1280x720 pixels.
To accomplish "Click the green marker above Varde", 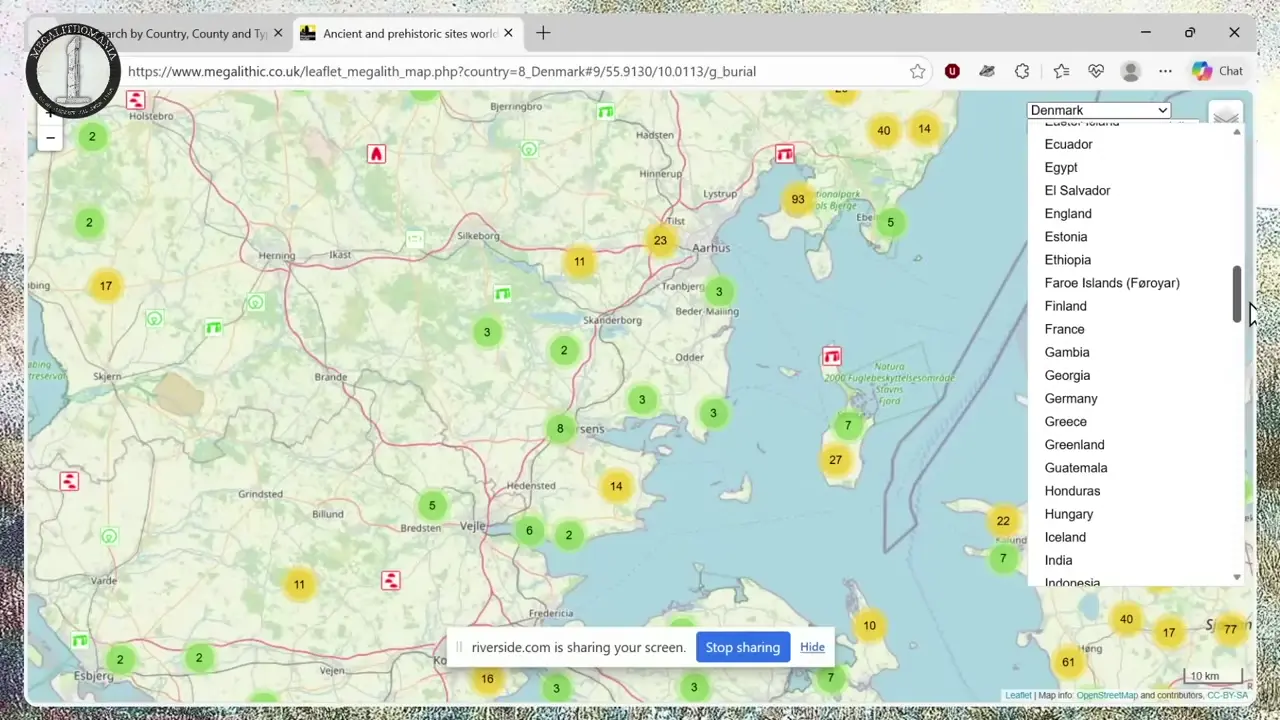I will click(x=109, y=537).
